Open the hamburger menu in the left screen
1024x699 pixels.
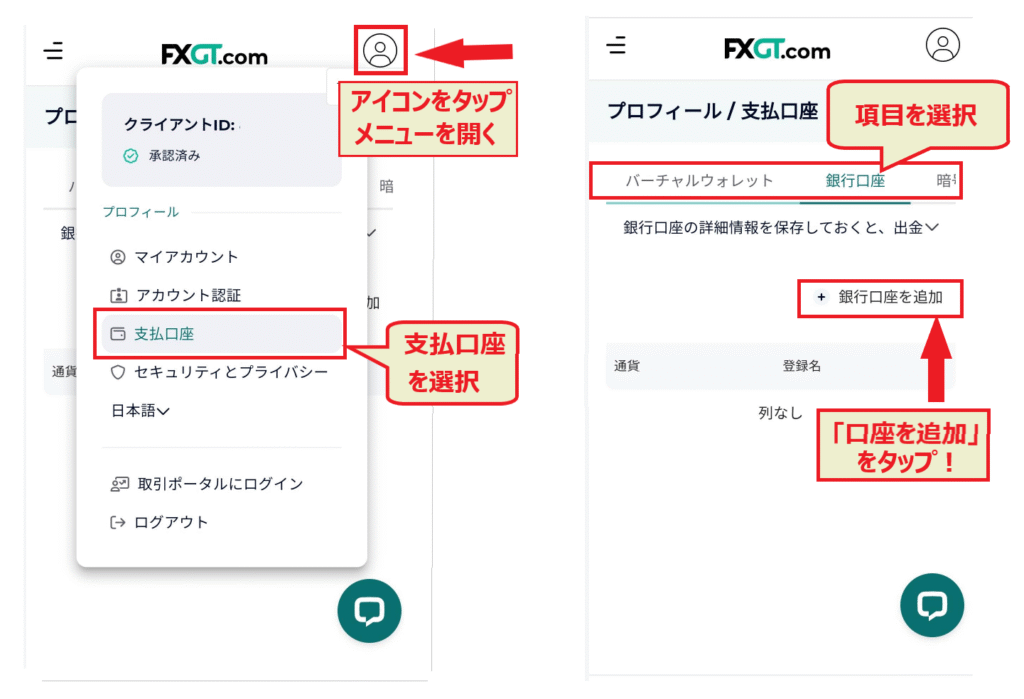coord(54,51)
